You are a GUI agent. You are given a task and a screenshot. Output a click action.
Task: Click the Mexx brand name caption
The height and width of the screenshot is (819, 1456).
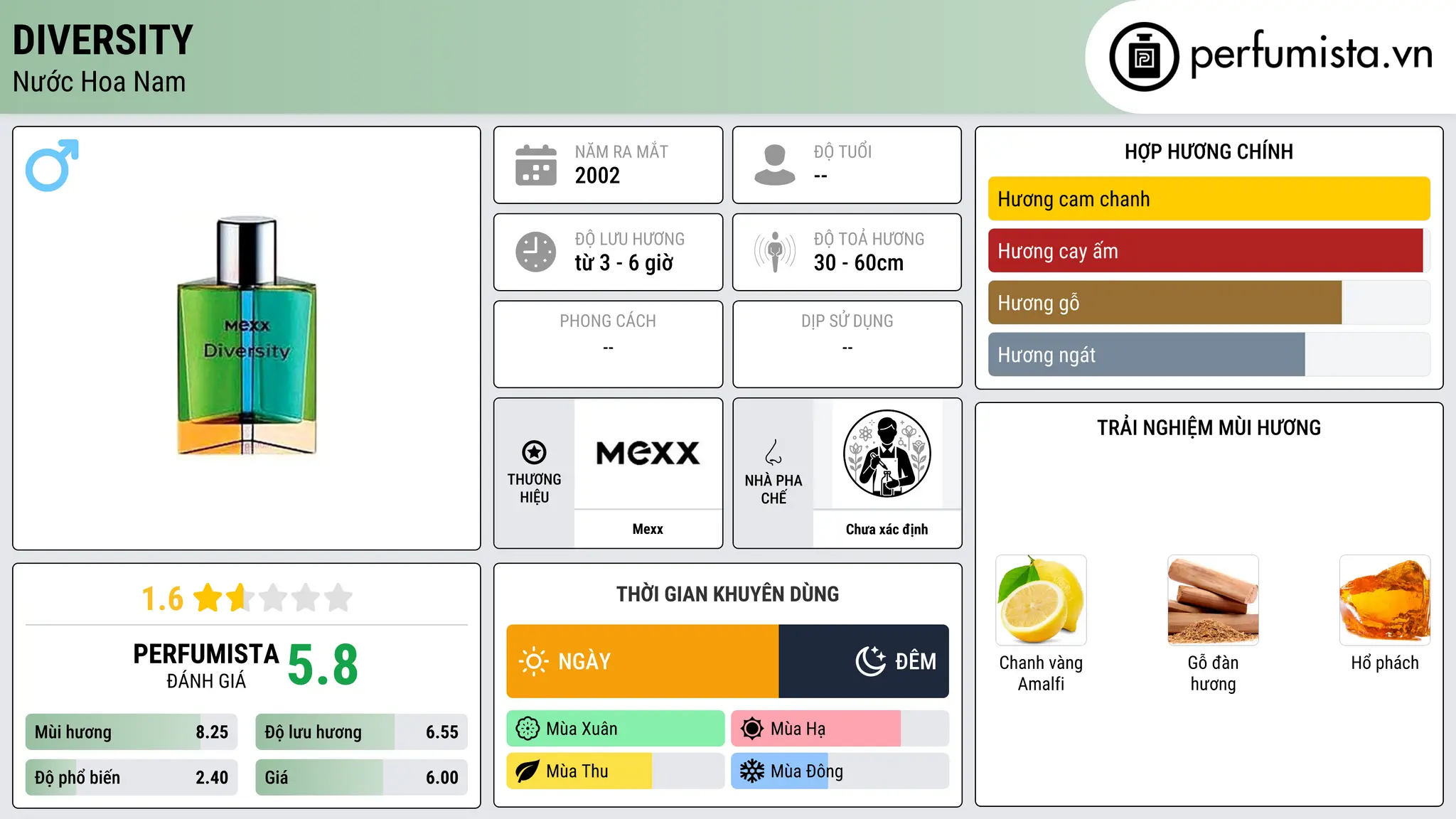click(x=648, y=529)
